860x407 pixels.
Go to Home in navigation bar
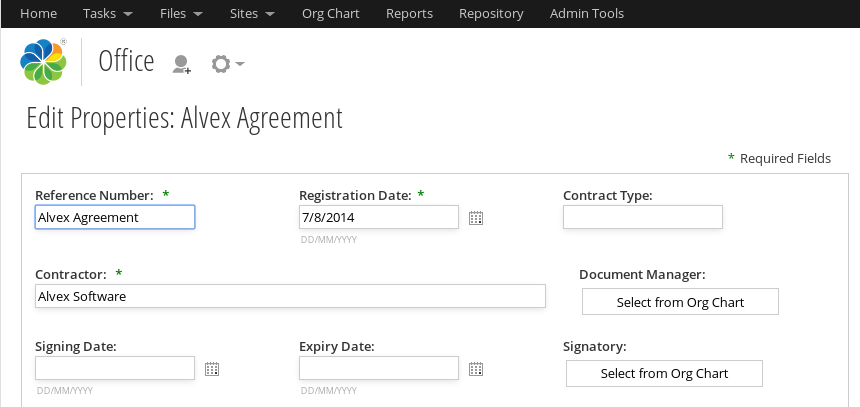(38, 14)
